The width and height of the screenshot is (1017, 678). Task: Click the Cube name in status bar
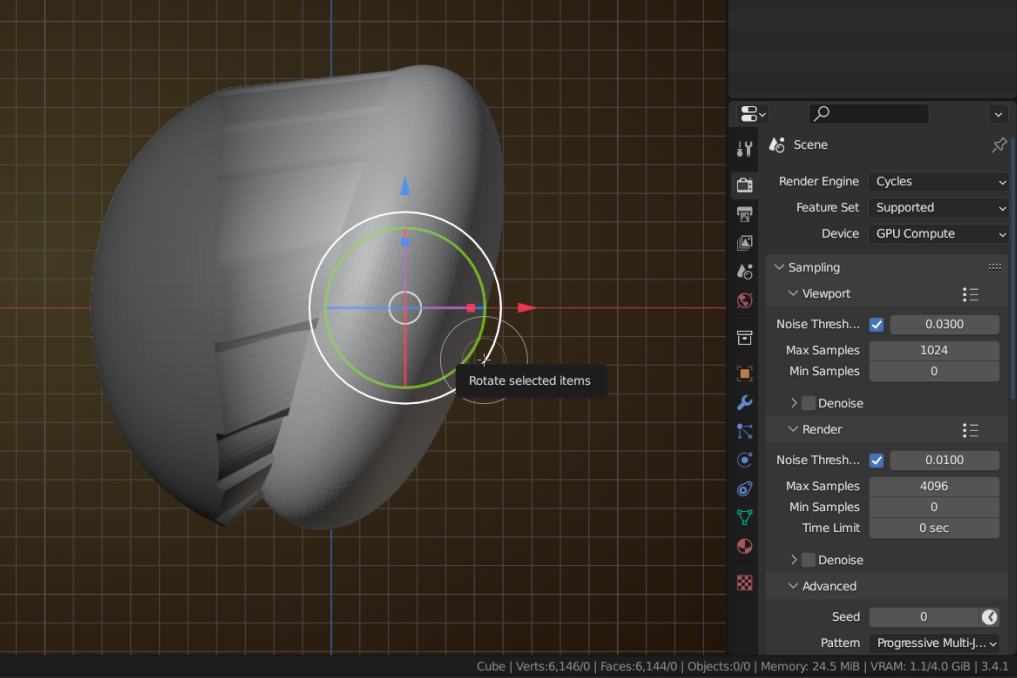coord(491,666)
